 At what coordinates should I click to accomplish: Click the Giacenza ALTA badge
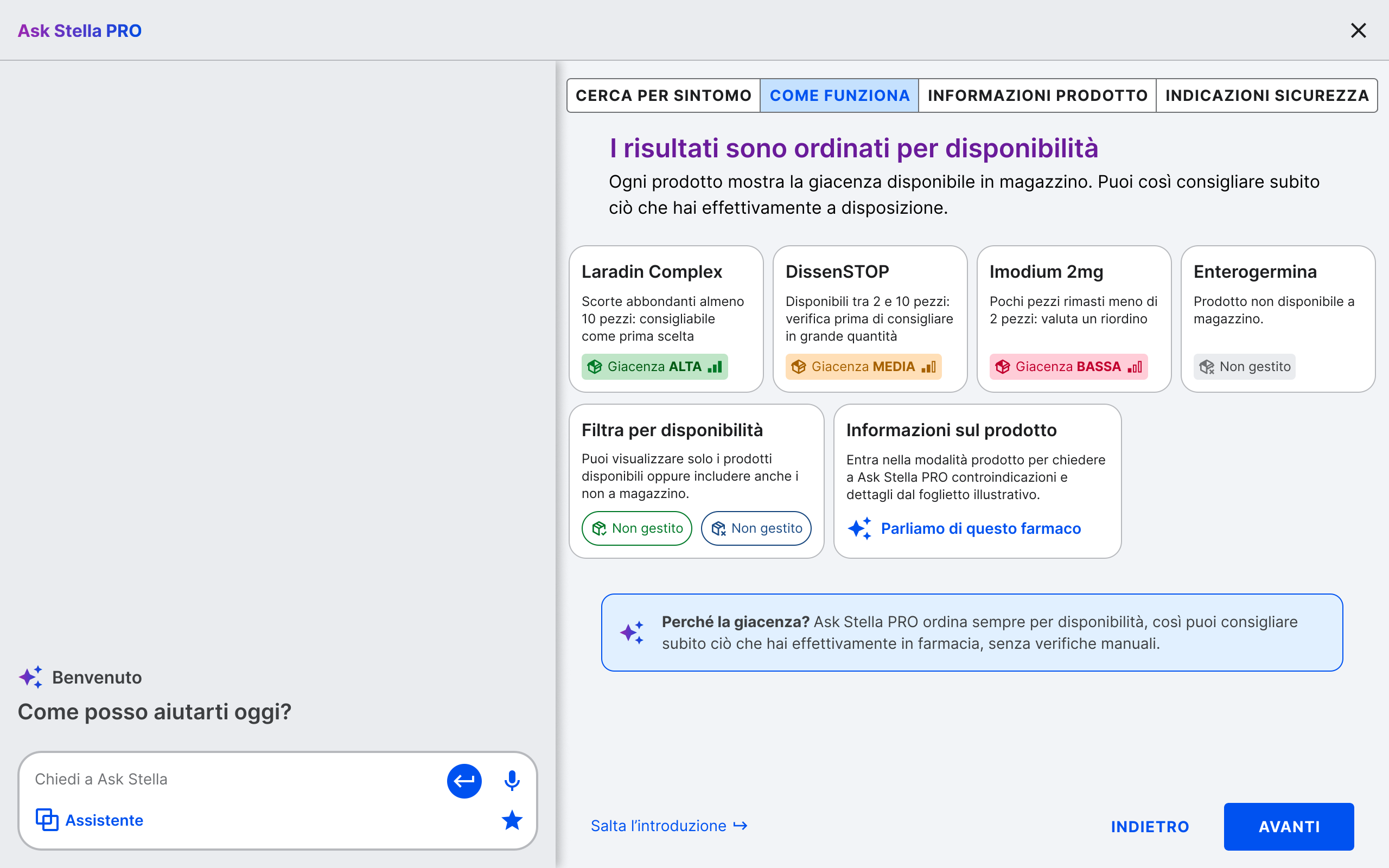[x=654, y=367]
